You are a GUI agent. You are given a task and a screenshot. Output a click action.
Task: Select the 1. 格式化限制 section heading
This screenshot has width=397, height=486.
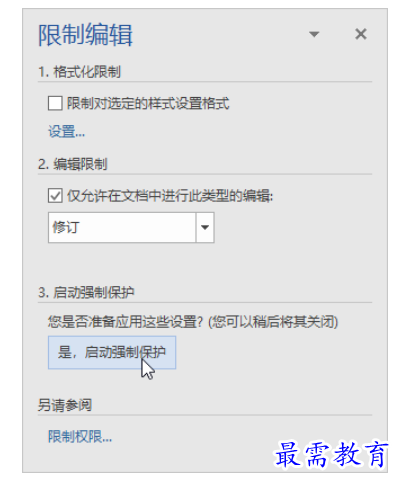click(79, 72)
